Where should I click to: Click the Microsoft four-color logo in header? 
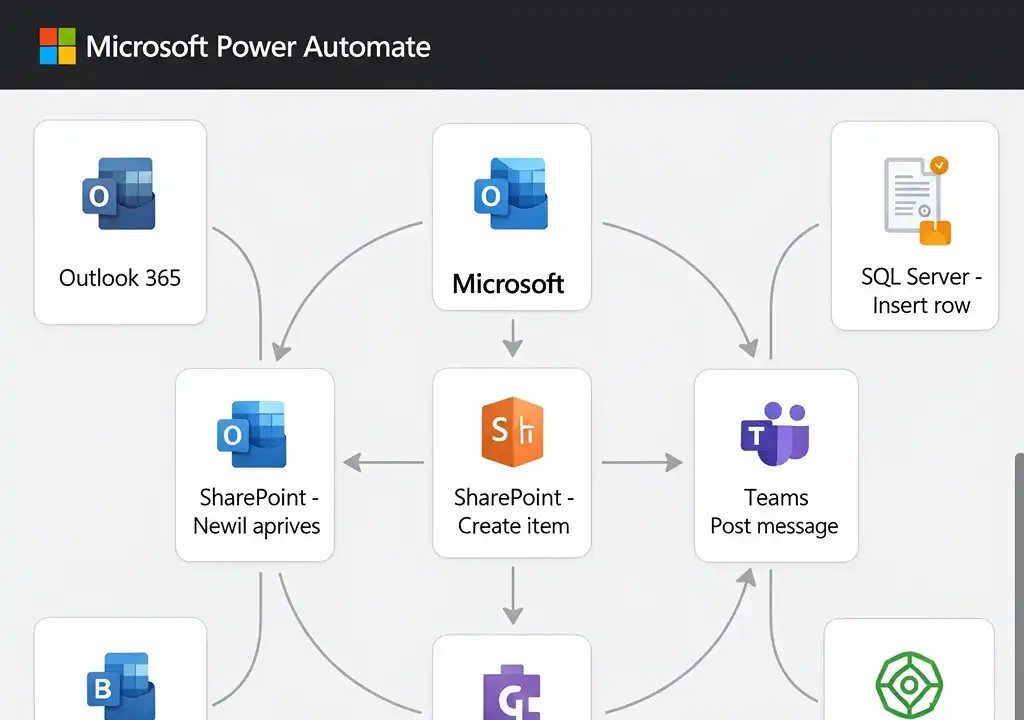point(57,46)
